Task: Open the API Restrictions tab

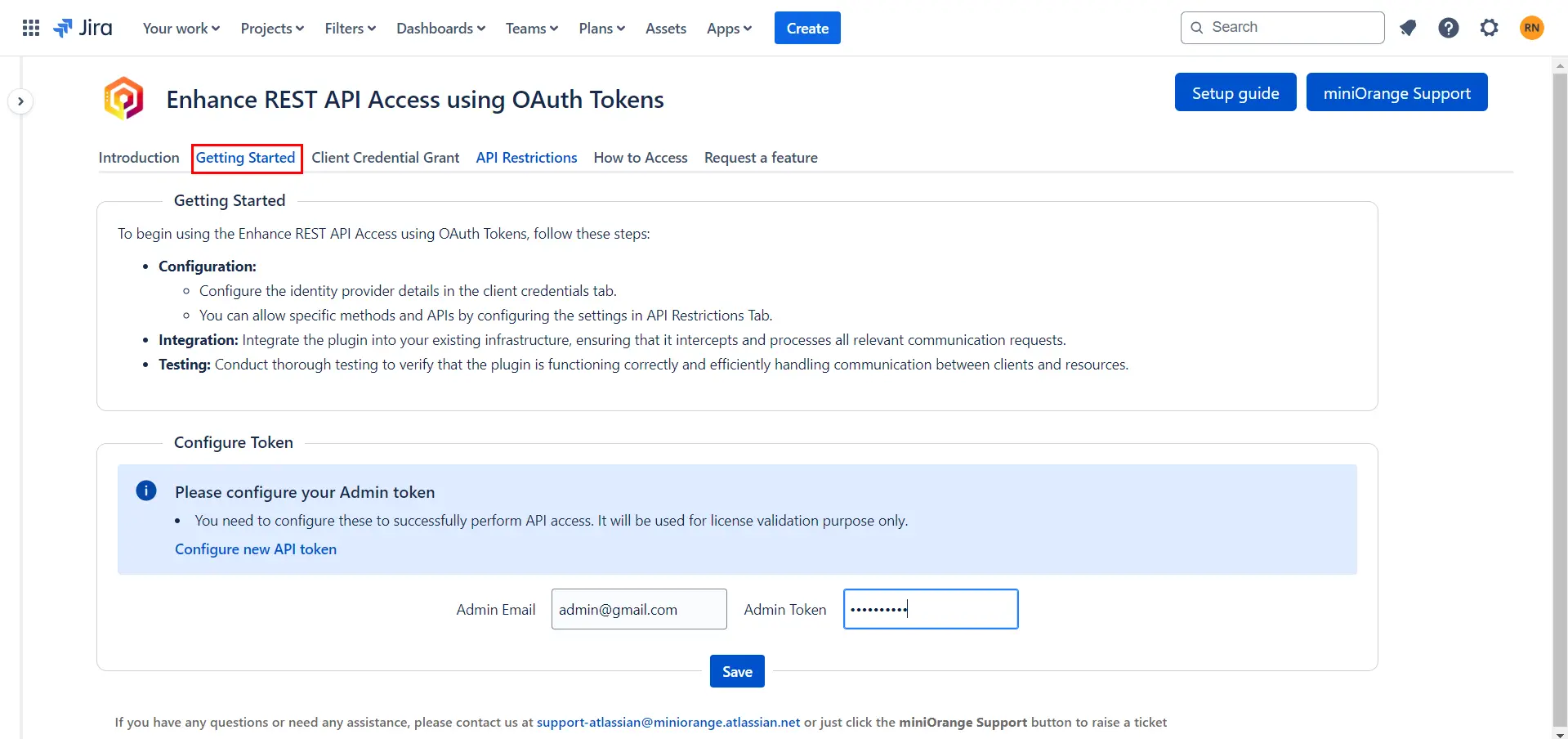Action: point(527,157)
